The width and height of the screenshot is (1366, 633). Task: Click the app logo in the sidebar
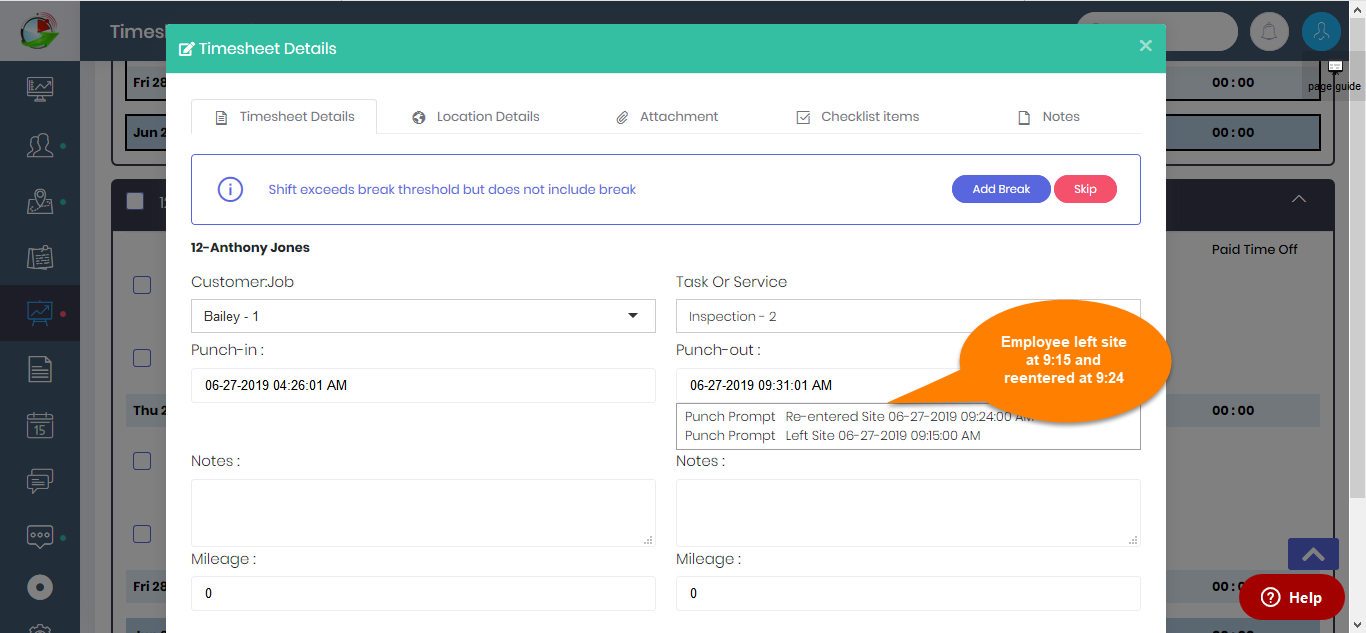[x=40, y=30]
